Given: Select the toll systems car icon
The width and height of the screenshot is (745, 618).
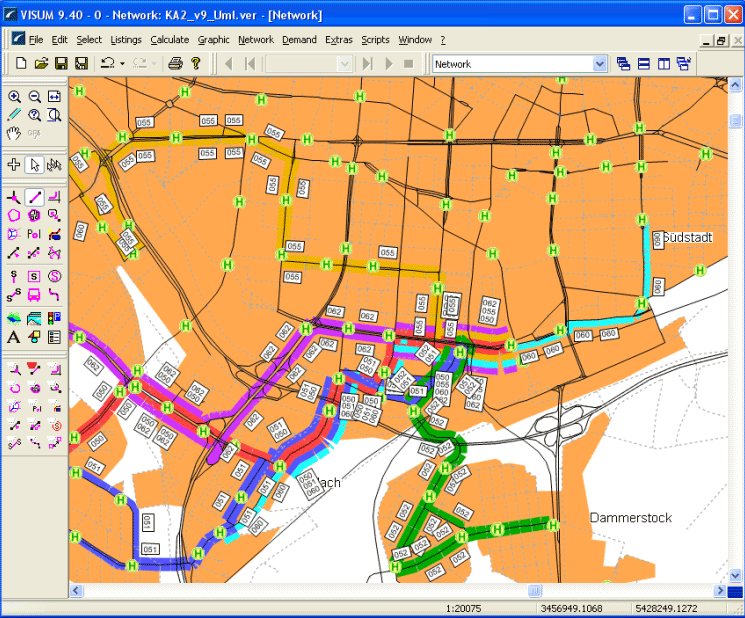Looking at the screenshot, I should pyautogui.click(x=54, y=234).
